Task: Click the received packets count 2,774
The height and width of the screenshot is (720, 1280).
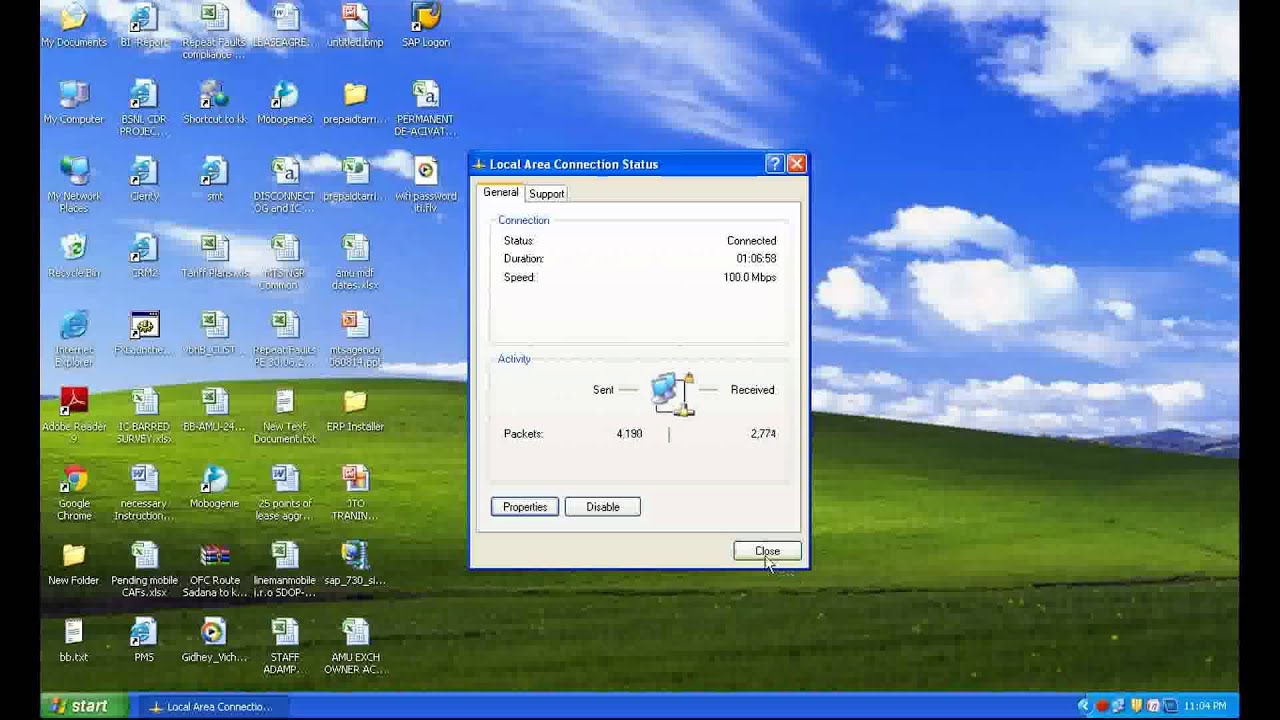Action: (763, 434)
